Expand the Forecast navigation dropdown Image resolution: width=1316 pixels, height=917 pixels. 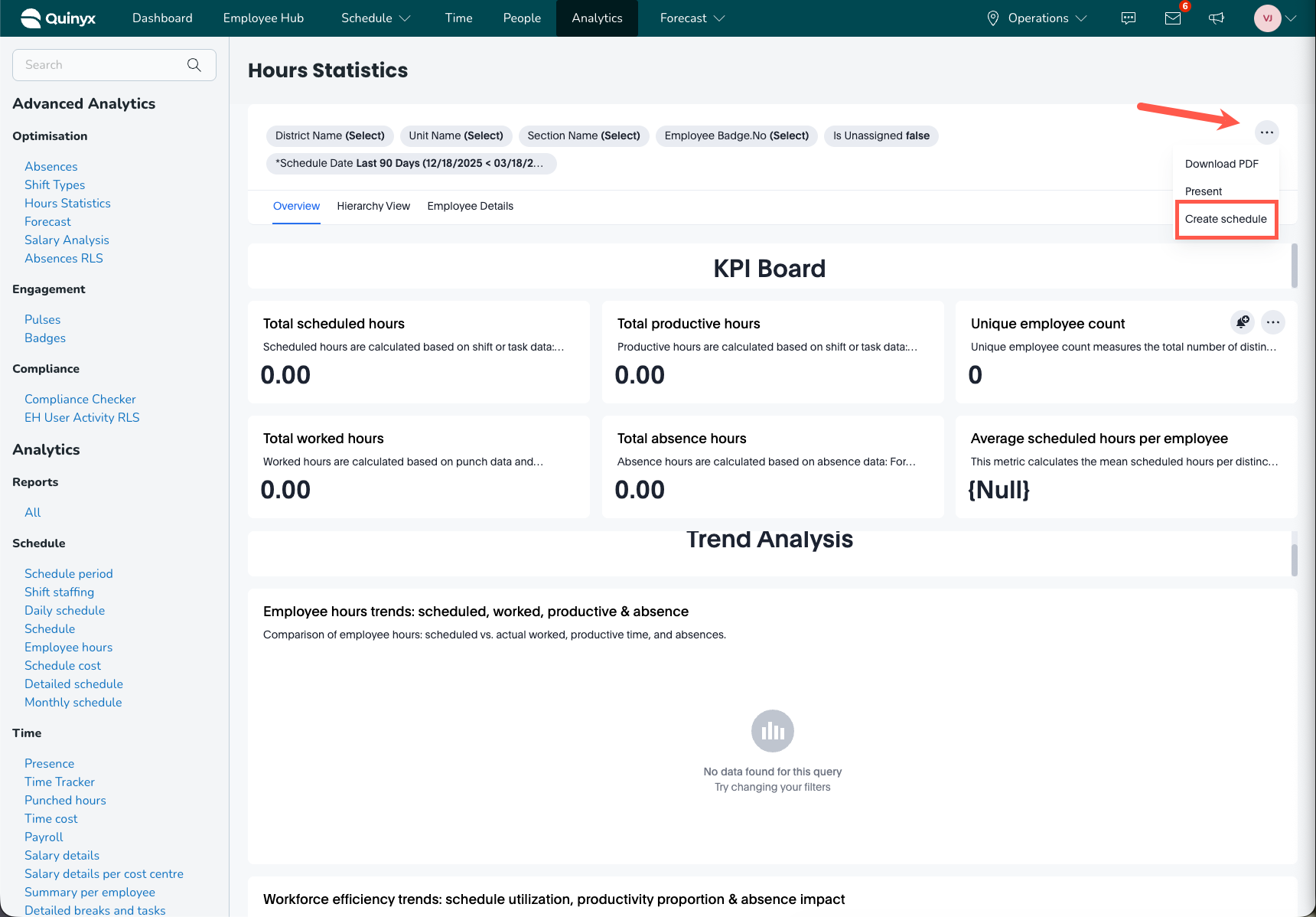(692, 18)
